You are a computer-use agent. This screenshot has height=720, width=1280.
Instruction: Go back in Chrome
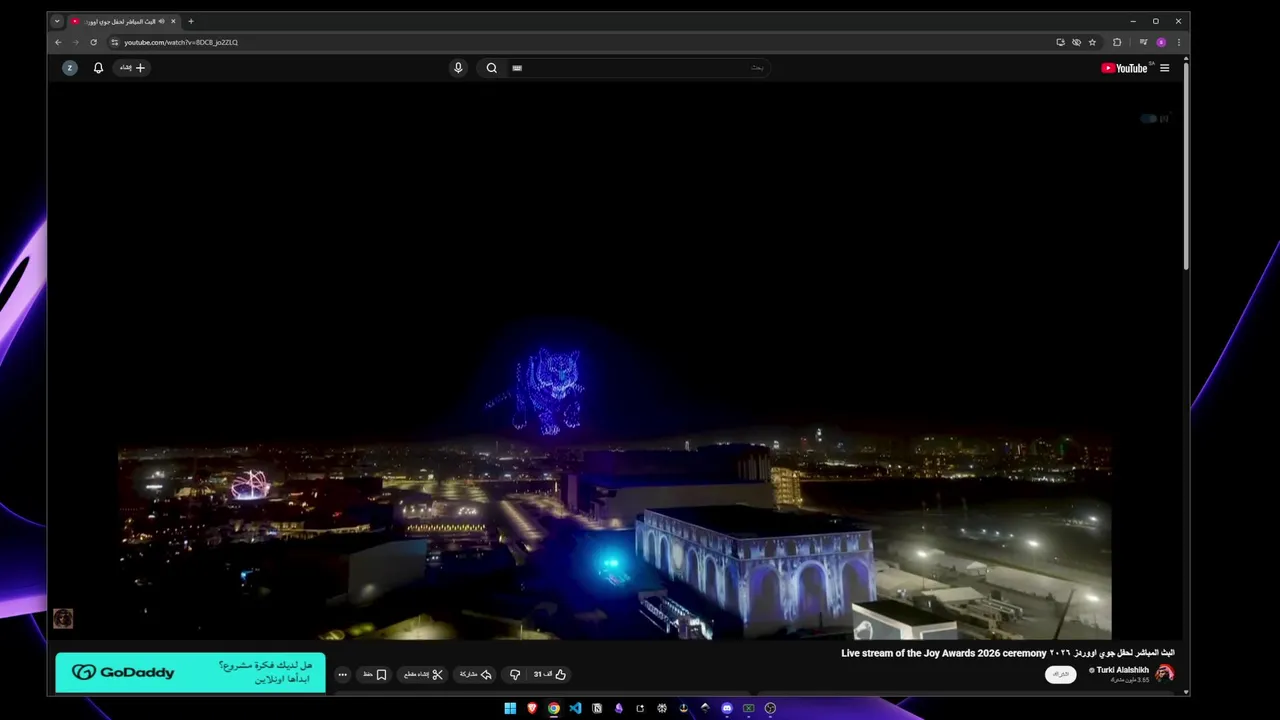58,42
